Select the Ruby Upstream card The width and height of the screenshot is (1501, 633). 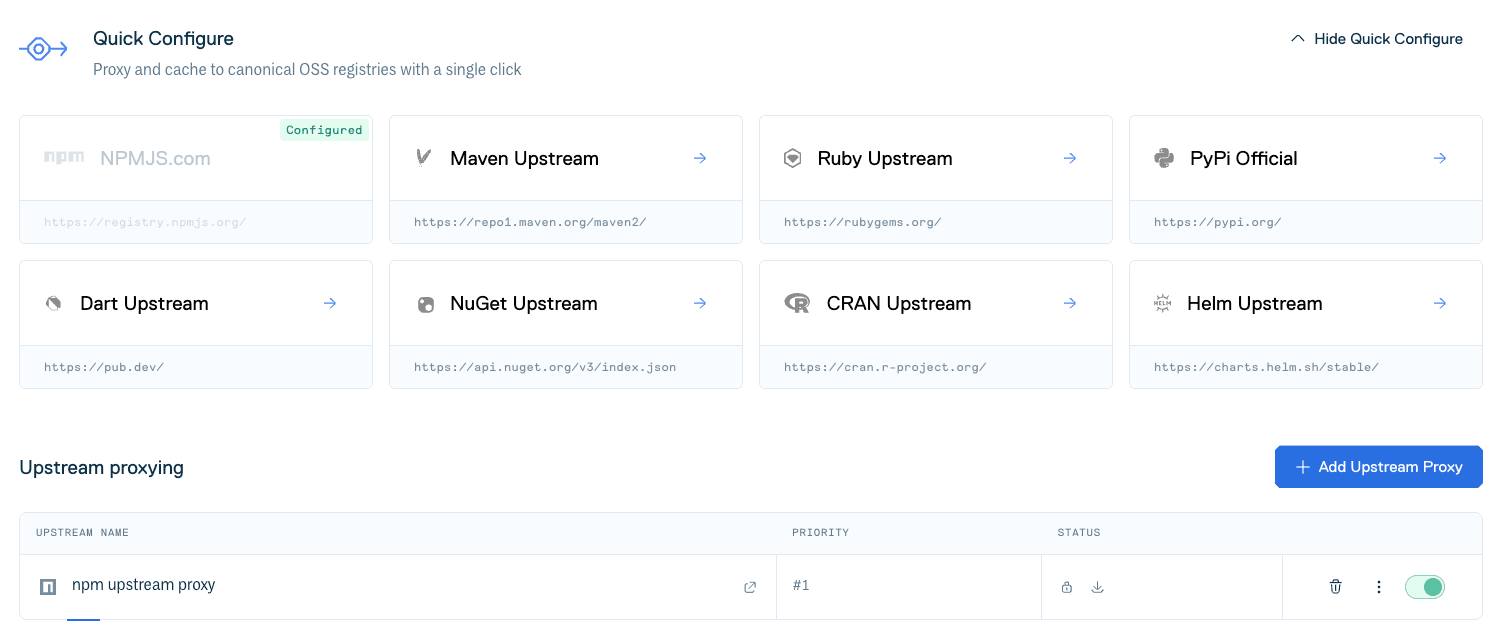click(x=936, y=179)
